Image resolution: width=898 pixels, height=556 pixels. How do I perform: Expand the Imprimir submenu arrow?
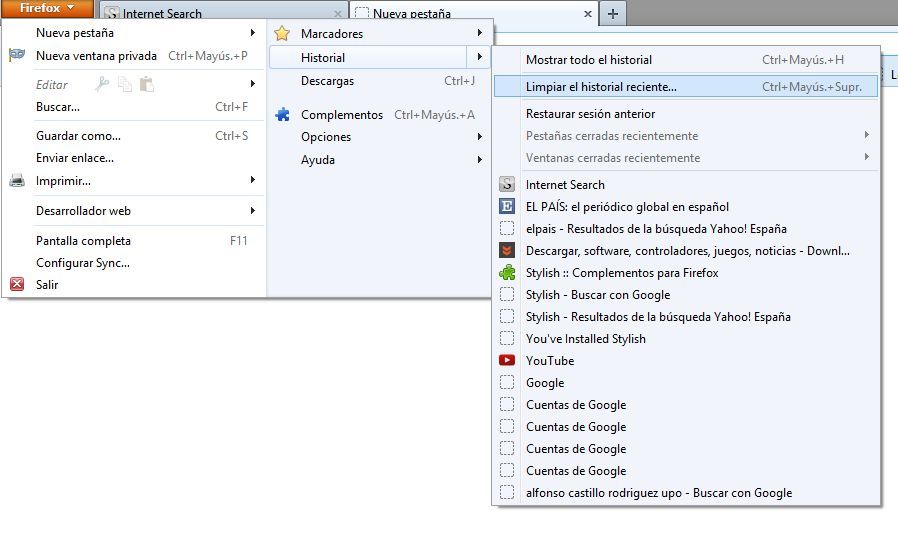(253, 180)
